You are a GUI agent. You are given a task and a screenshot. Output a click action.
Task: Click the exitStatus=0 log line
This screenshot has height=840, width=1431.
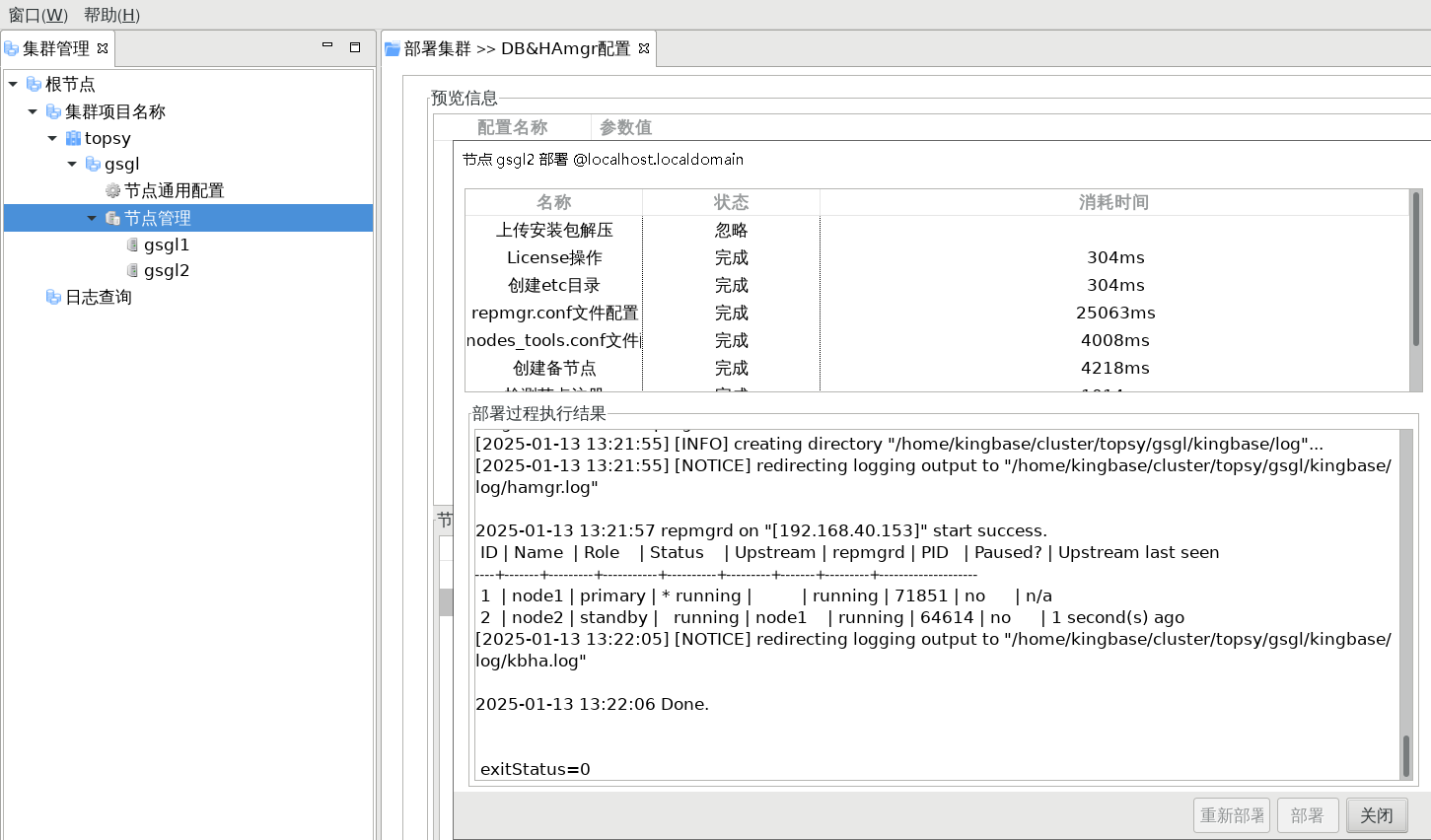click(x=535, y=769)
